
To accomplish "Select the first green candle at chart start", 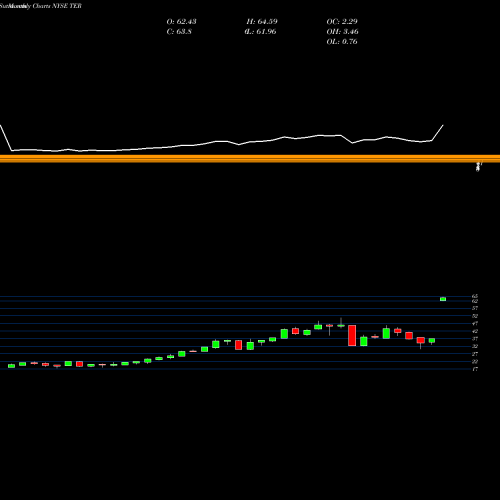I will click(x=11, y=366).
